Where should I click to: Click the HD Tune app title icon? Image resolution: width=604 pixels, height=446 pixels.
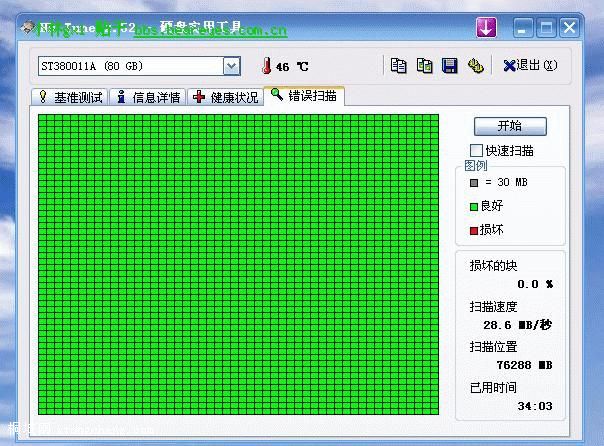(28, 27)
